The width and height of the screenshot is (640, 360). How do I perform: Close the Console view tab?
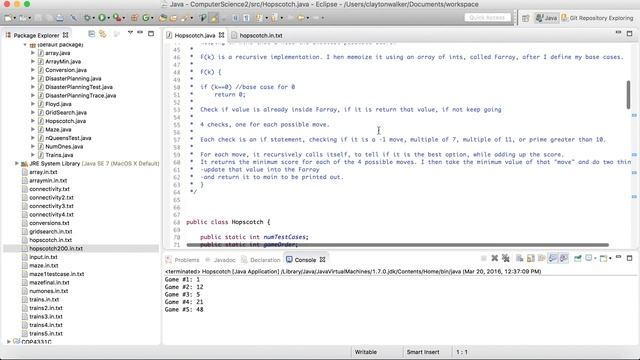click(322, 260)
